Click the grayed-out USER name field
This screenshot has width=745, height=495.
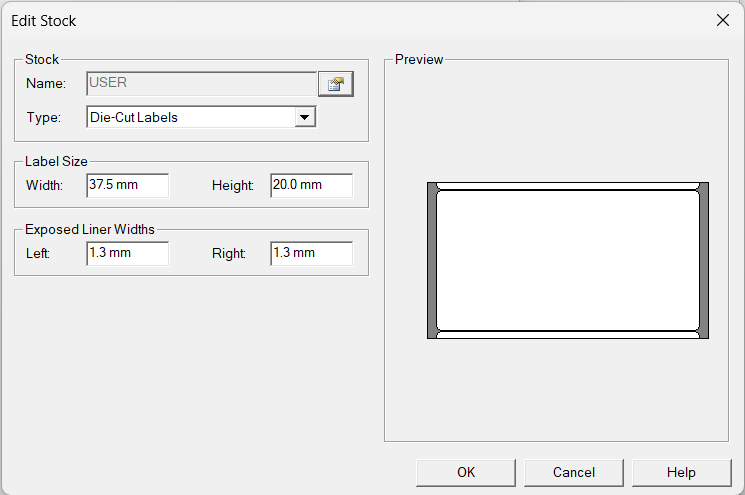[201, 83]
